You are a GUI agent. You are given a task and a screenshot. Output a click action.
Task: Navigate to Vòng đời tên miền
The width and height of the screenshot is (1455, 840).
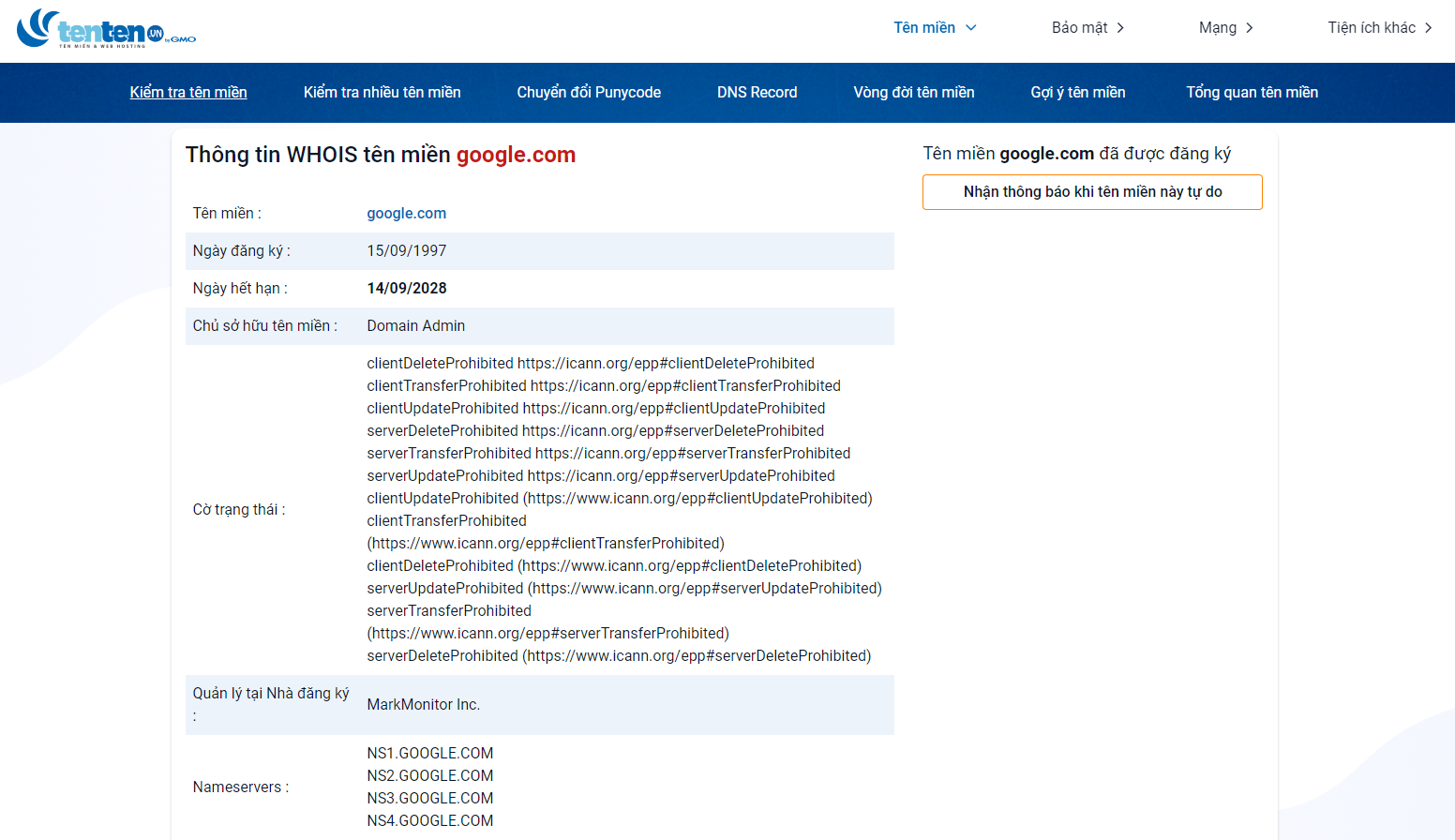(x=914, y=92)
